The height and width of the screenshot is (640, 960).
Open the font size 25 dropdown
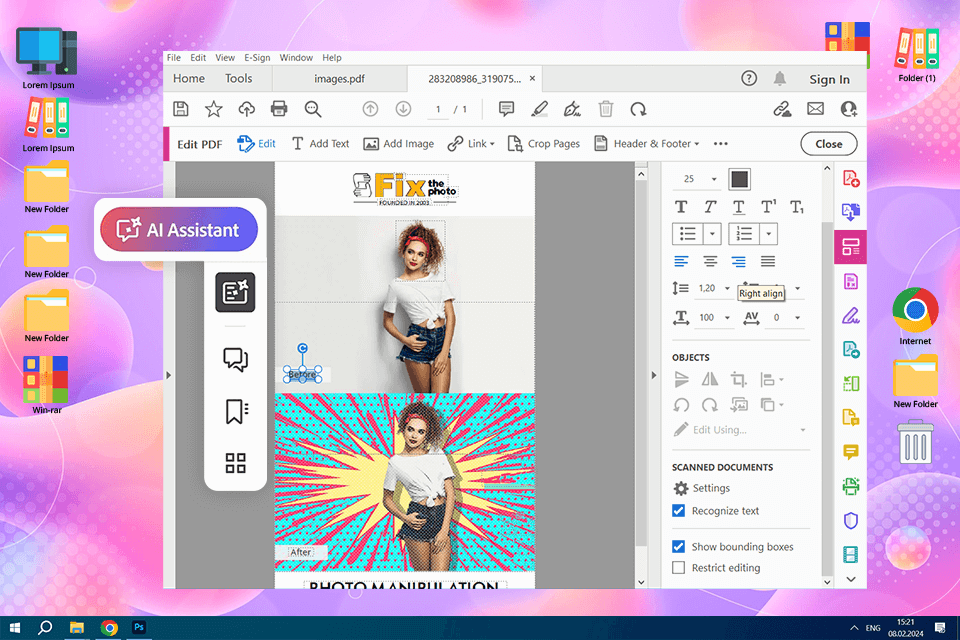coord(714,179)
